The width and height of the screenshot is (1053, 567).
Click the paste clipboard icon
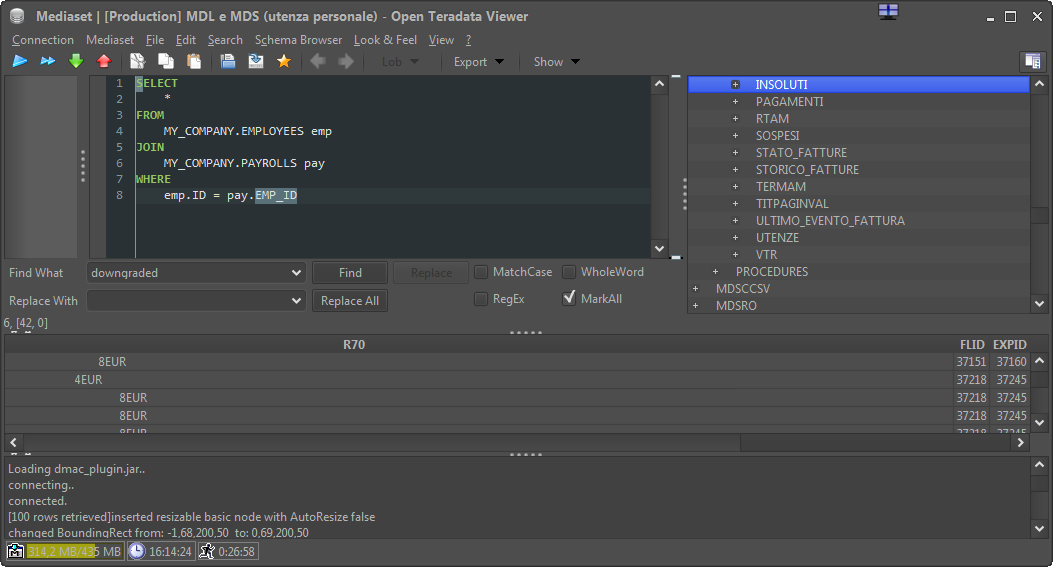click(194, 61)
